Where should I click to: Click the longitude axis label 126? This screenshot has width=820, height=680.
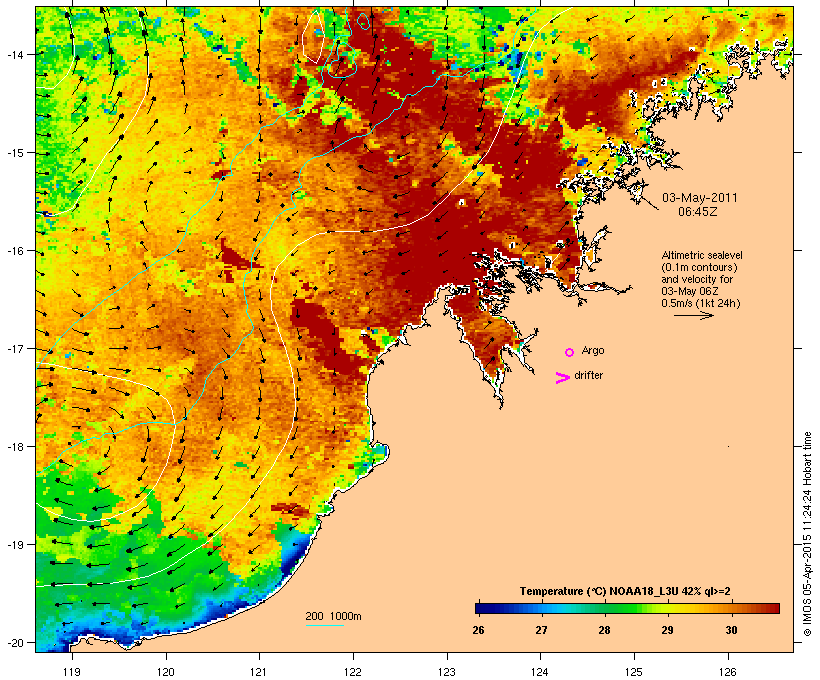point(727,672)
